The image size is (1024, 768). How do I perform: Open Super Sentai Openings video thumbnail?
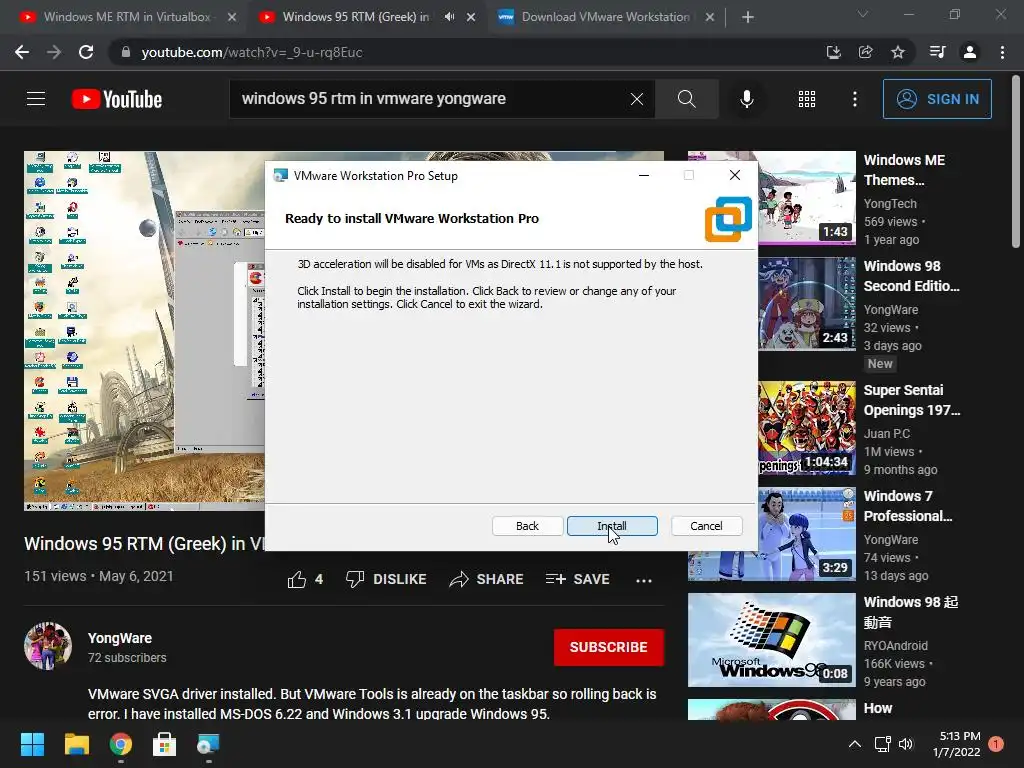[807, 428]
